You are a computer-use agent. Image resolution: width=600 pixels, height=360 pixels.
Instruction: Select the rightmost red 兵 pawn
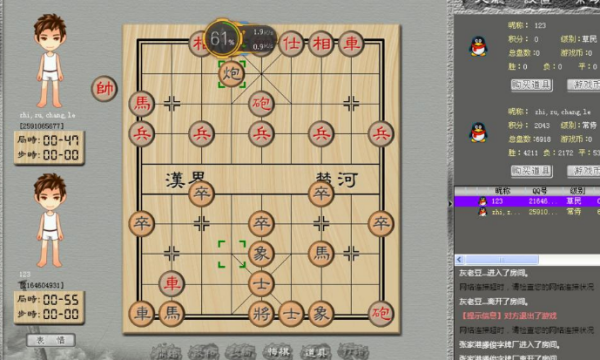pos(381,134)
